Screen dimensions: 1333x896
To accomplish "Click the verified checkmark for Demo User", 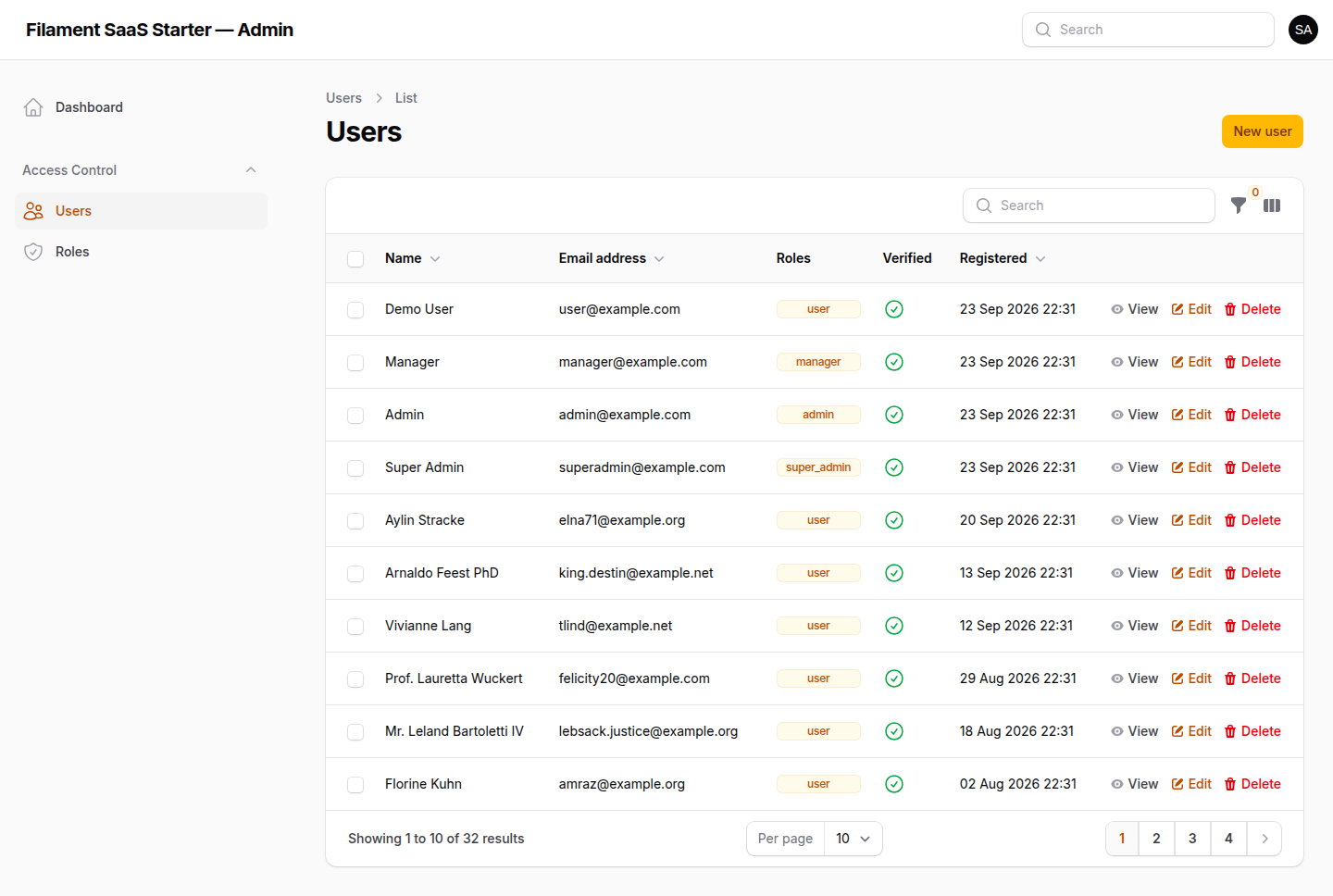I will pos(894,309).
